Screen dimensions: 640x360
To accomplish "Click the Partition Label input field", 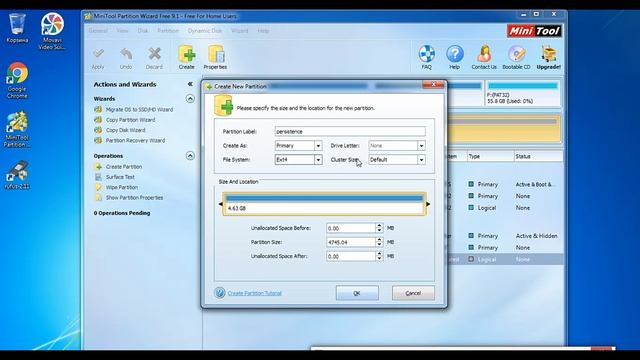I will [x=350, y=131].
